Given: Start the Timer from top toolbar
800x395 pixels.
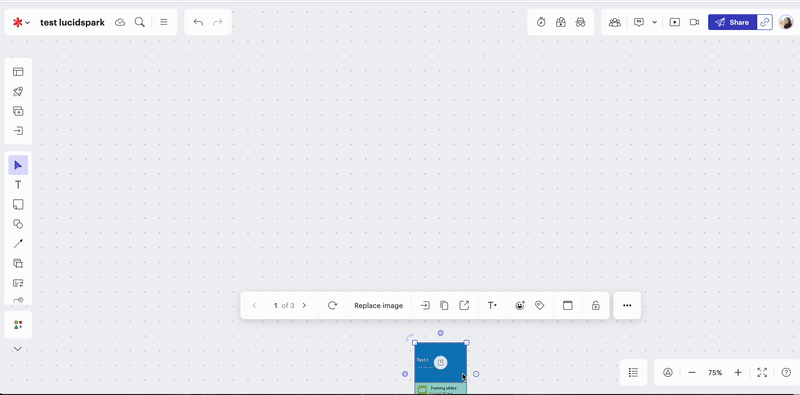Looking at the screenshot, I should (x=541, y=22).
